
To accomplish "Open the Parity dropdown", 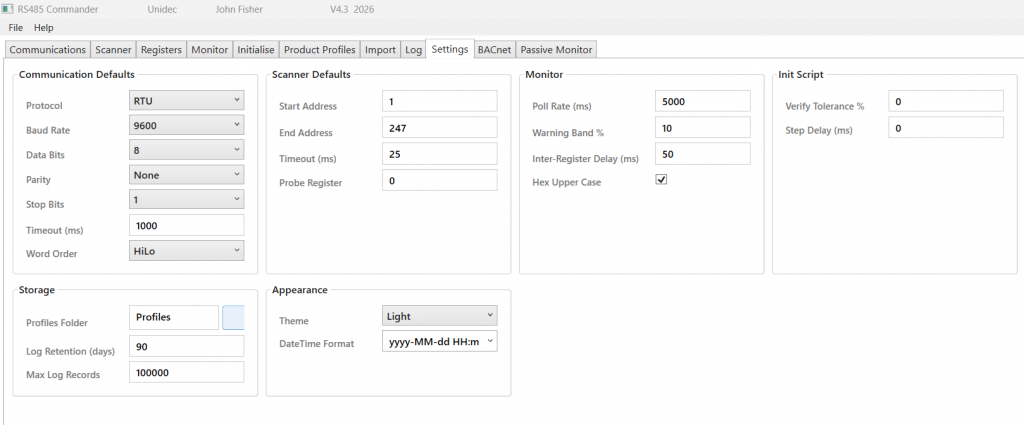I will (x=187, y=175).
